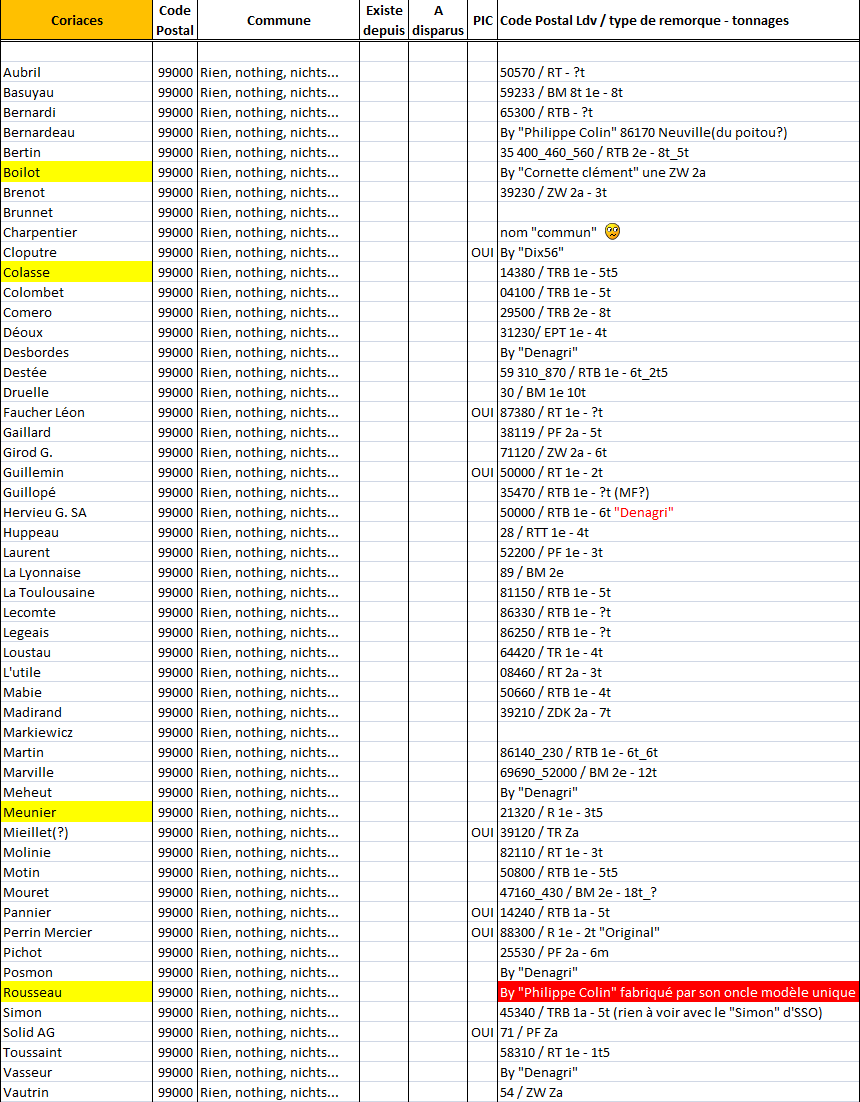This screenshot has height=1102, width=860.
Task: Select the L'utile name cell
Action: point(77,673)
